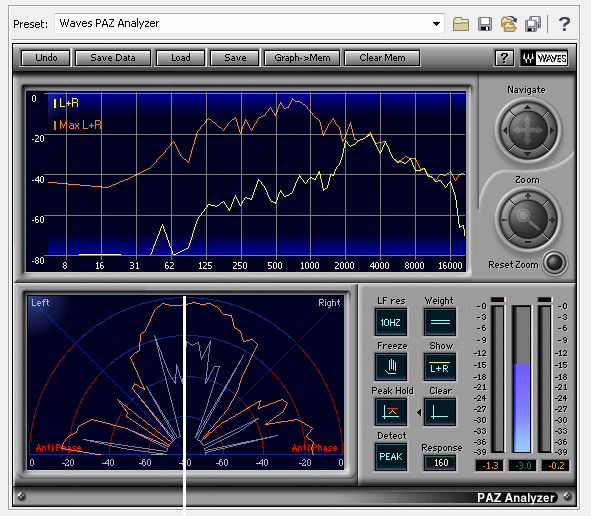This screenshot has height=516, width=591.
Task: Click the boxed question mark in plugin toolbar
Action: coord(504,58)
